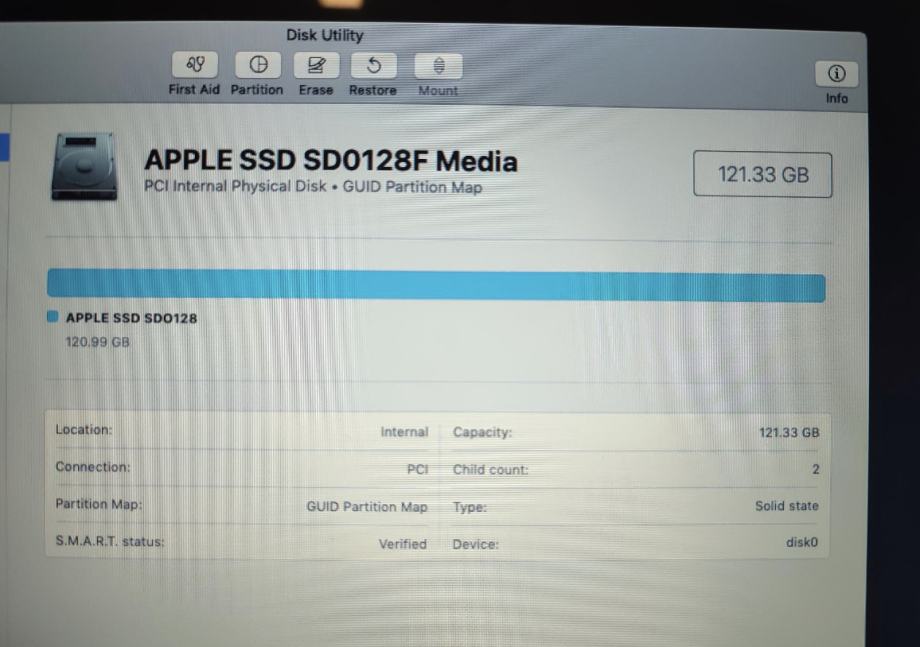This screenshot has width=920, height=647.
Task: Select the Child count: label
Action: [x=491, y=470]
